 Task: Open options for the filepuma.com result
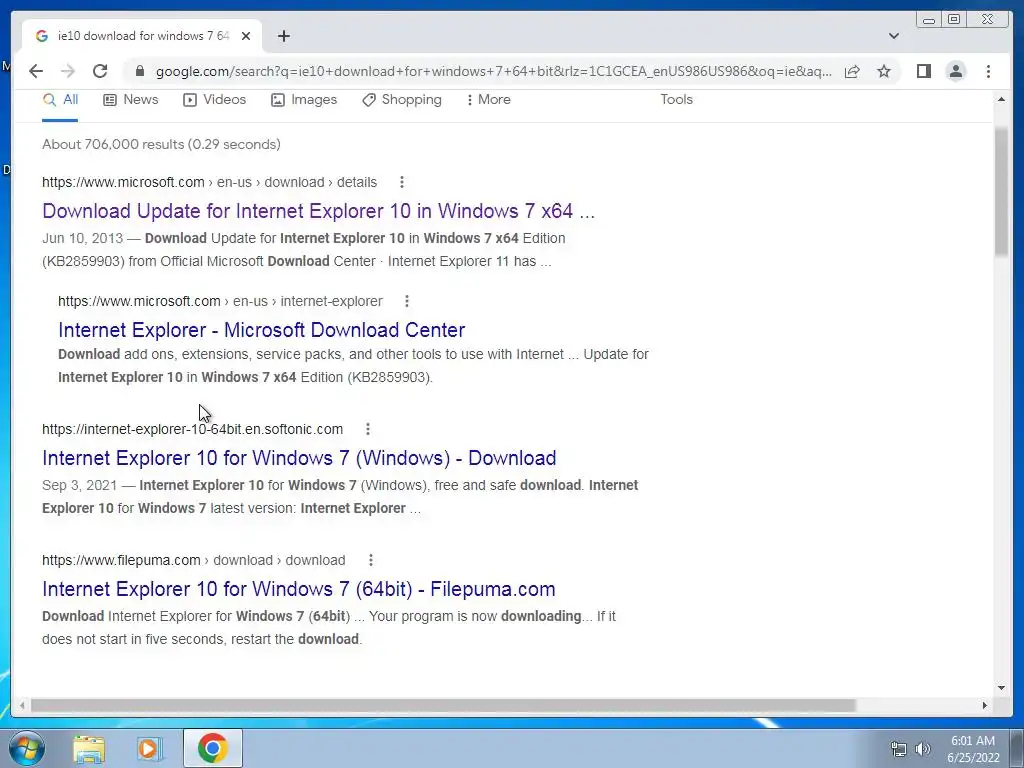[371, 560]
